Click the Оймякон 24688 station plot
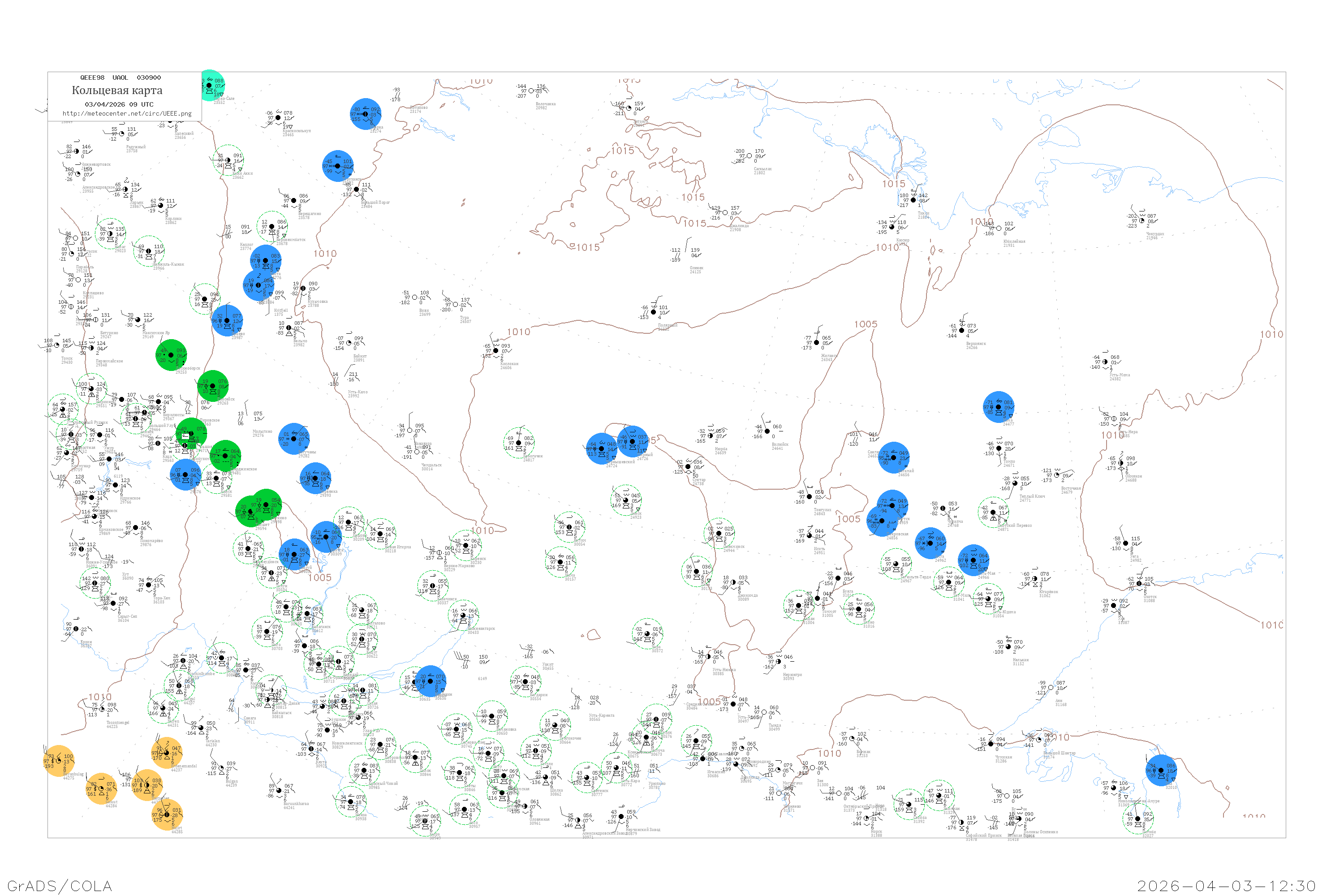The height and width of the screenshot is (896, 1344). click(1121, 463)
